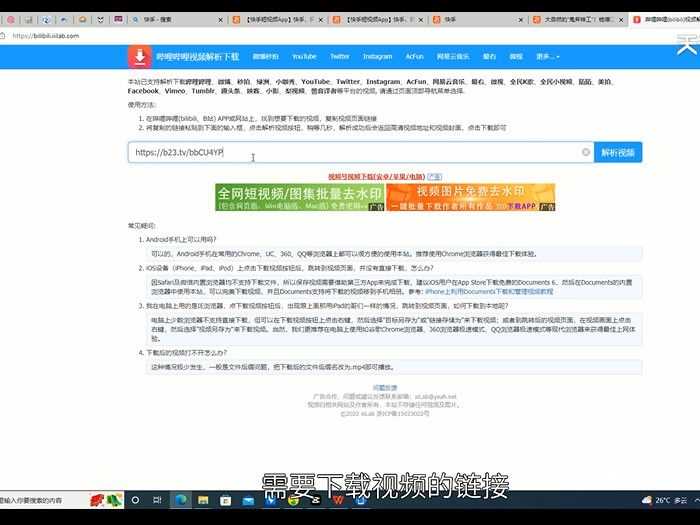This screenshot has width=700, height=525.
Task: Click the browser address bar URL
Action: click(x=46, y=36)
